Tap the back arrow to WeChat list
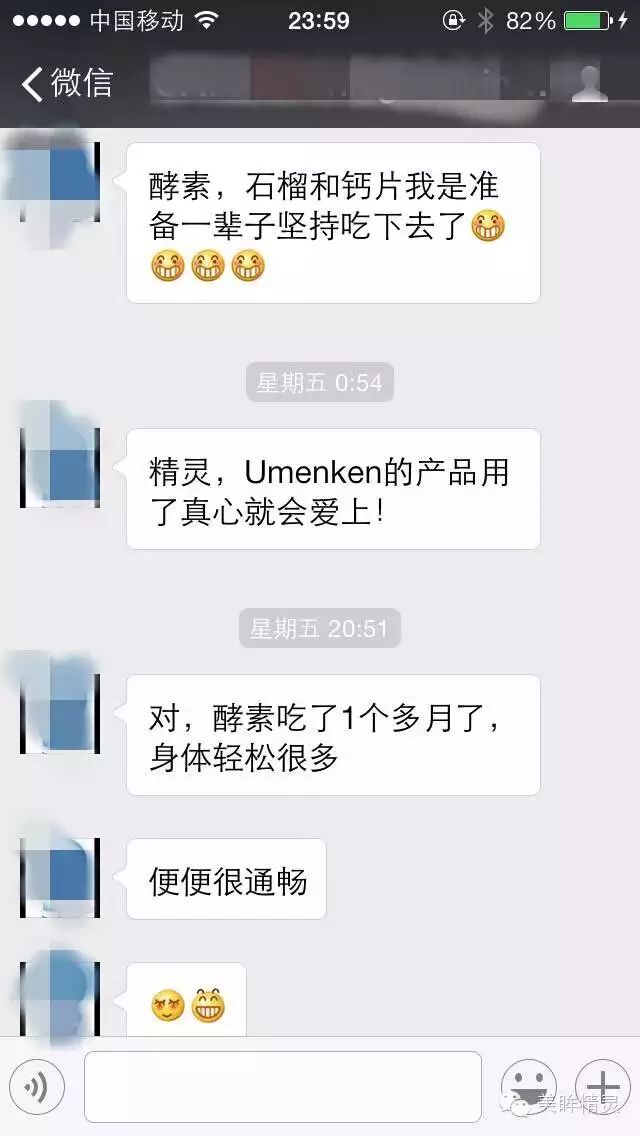Viewport: 640px width, 1136px height. 33,83
